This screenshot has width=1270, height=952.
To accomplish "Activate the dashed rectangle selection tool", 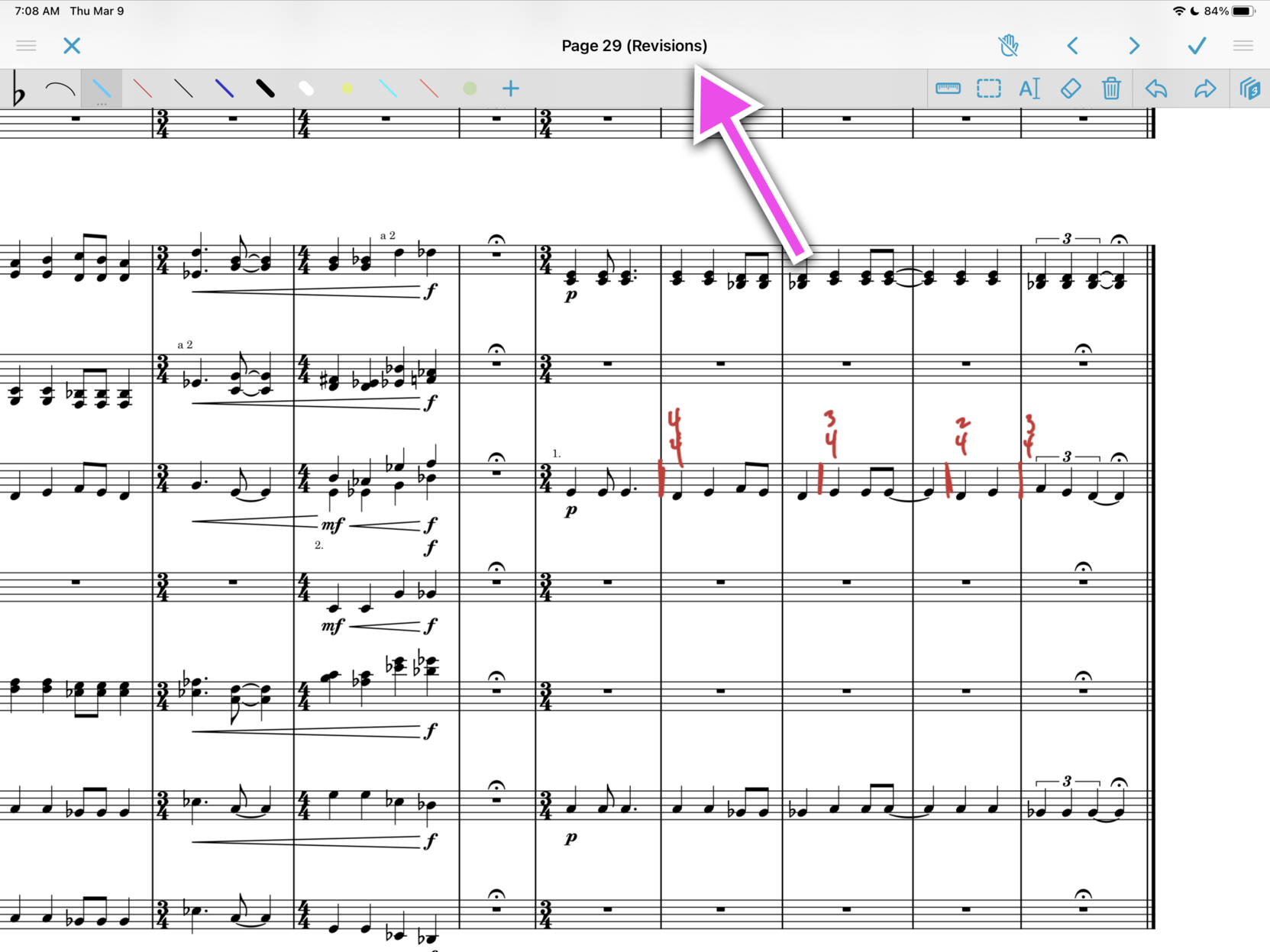I will pyautogui.click(x=988, y=89).
